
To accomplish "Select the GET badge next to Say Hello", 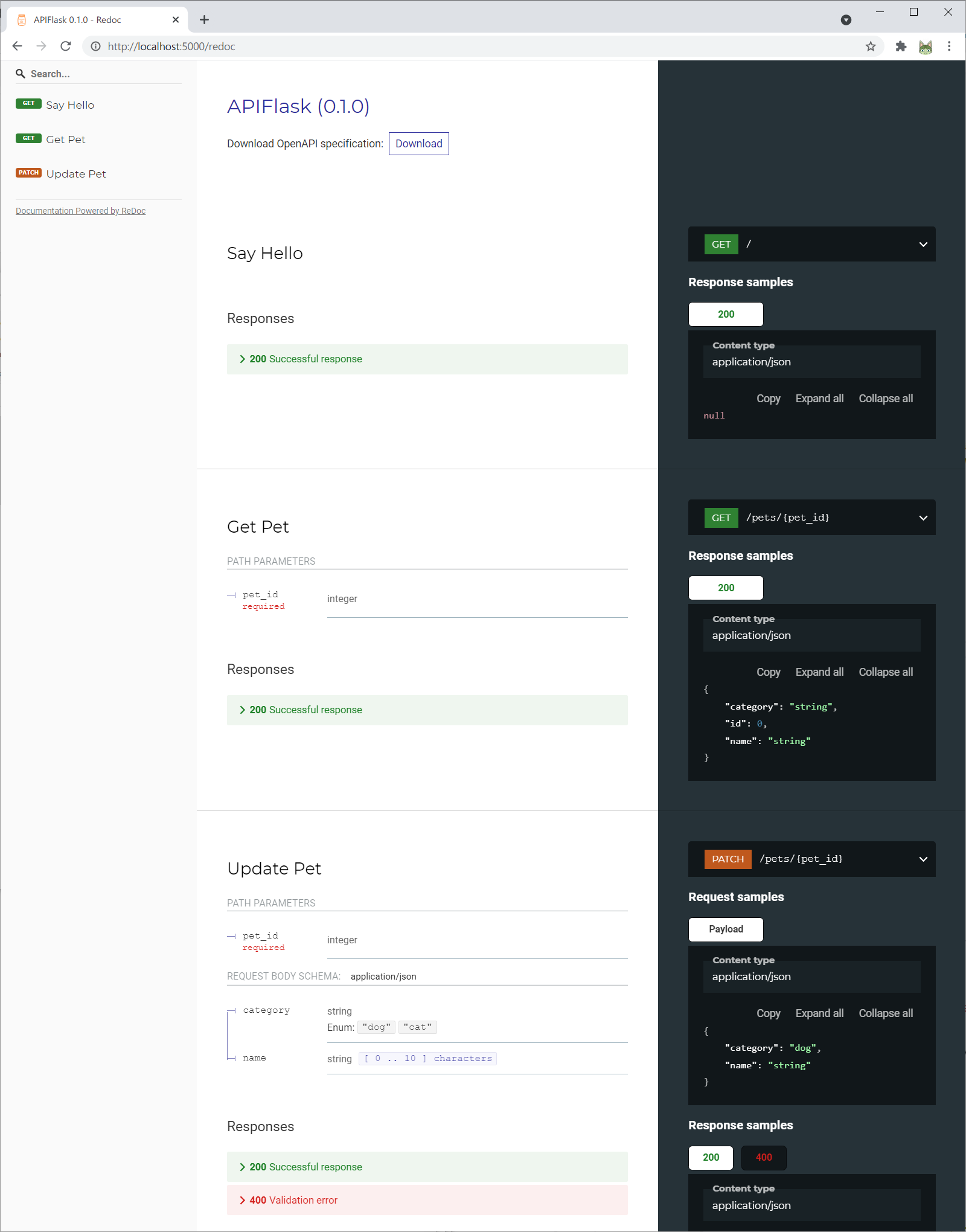I will [28, 103].
